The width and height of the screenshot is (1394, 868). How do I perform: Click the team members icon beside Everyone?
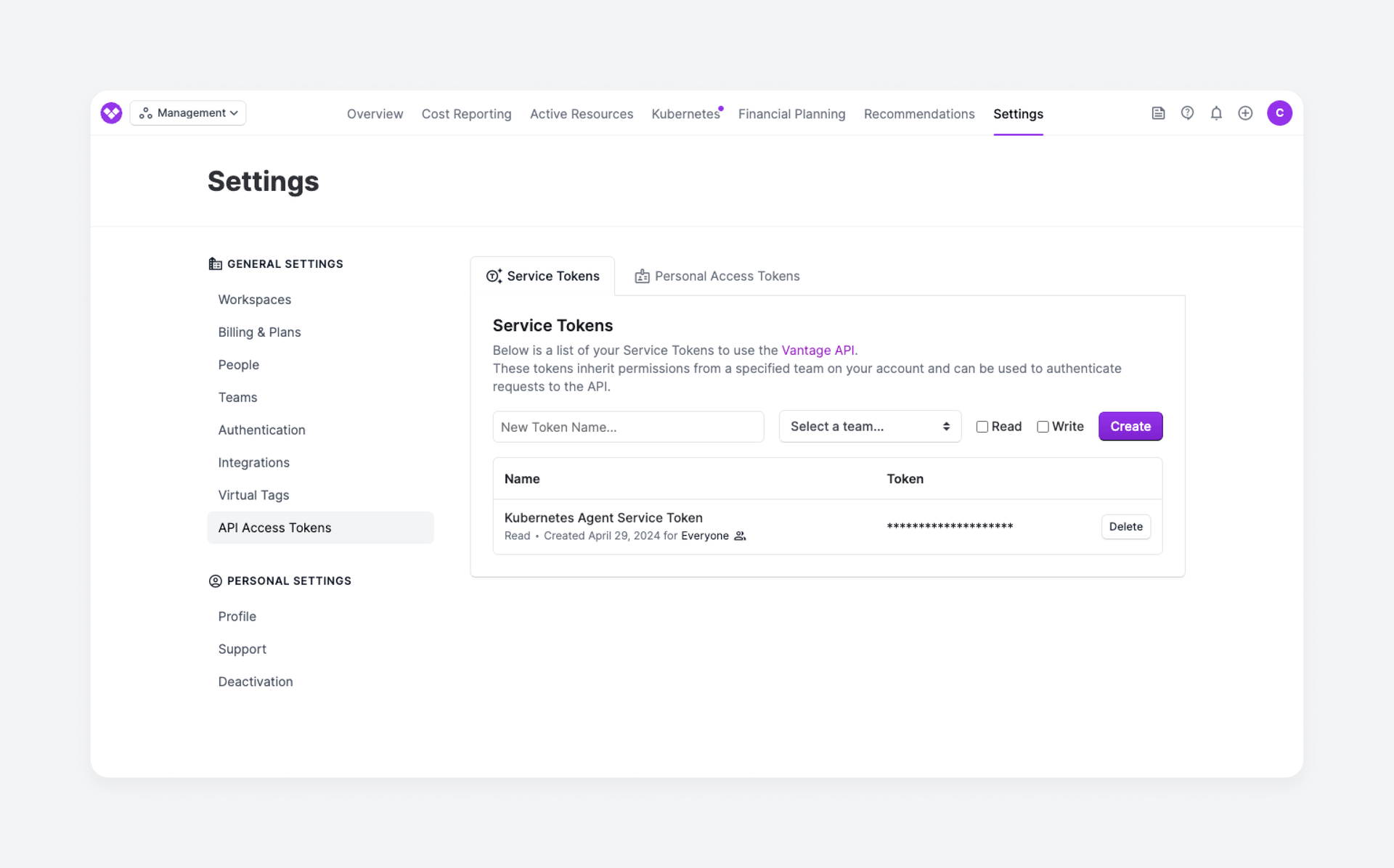tap(741, 536)
